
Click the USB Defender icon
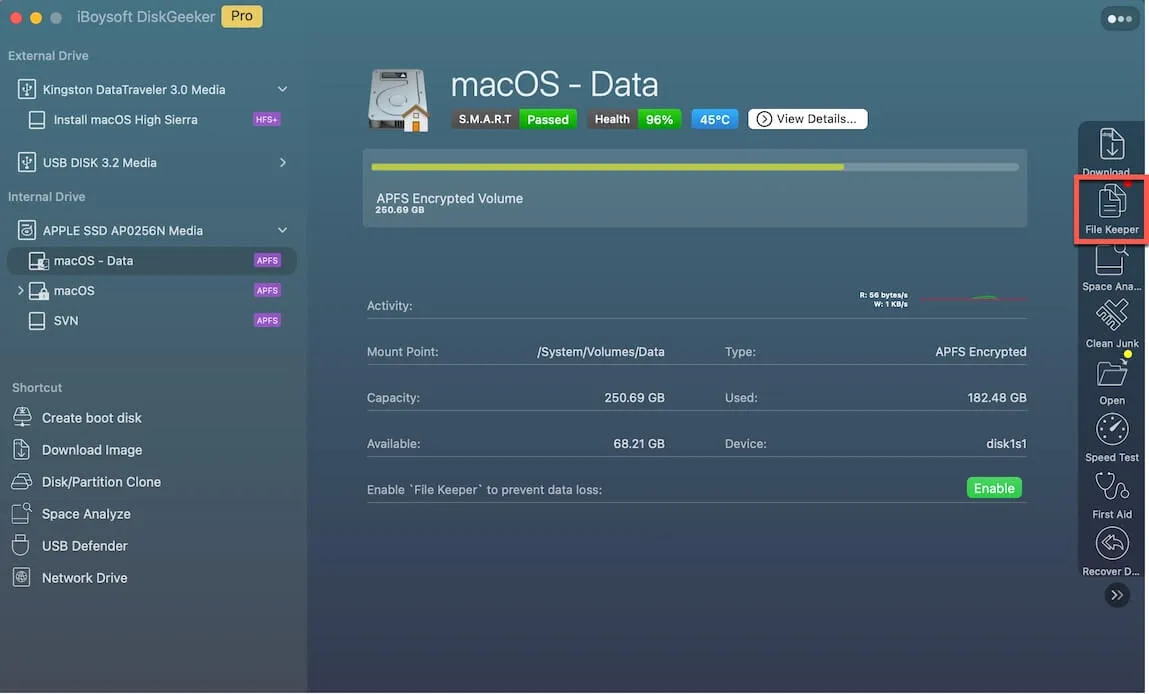click(x=21, y=545)
